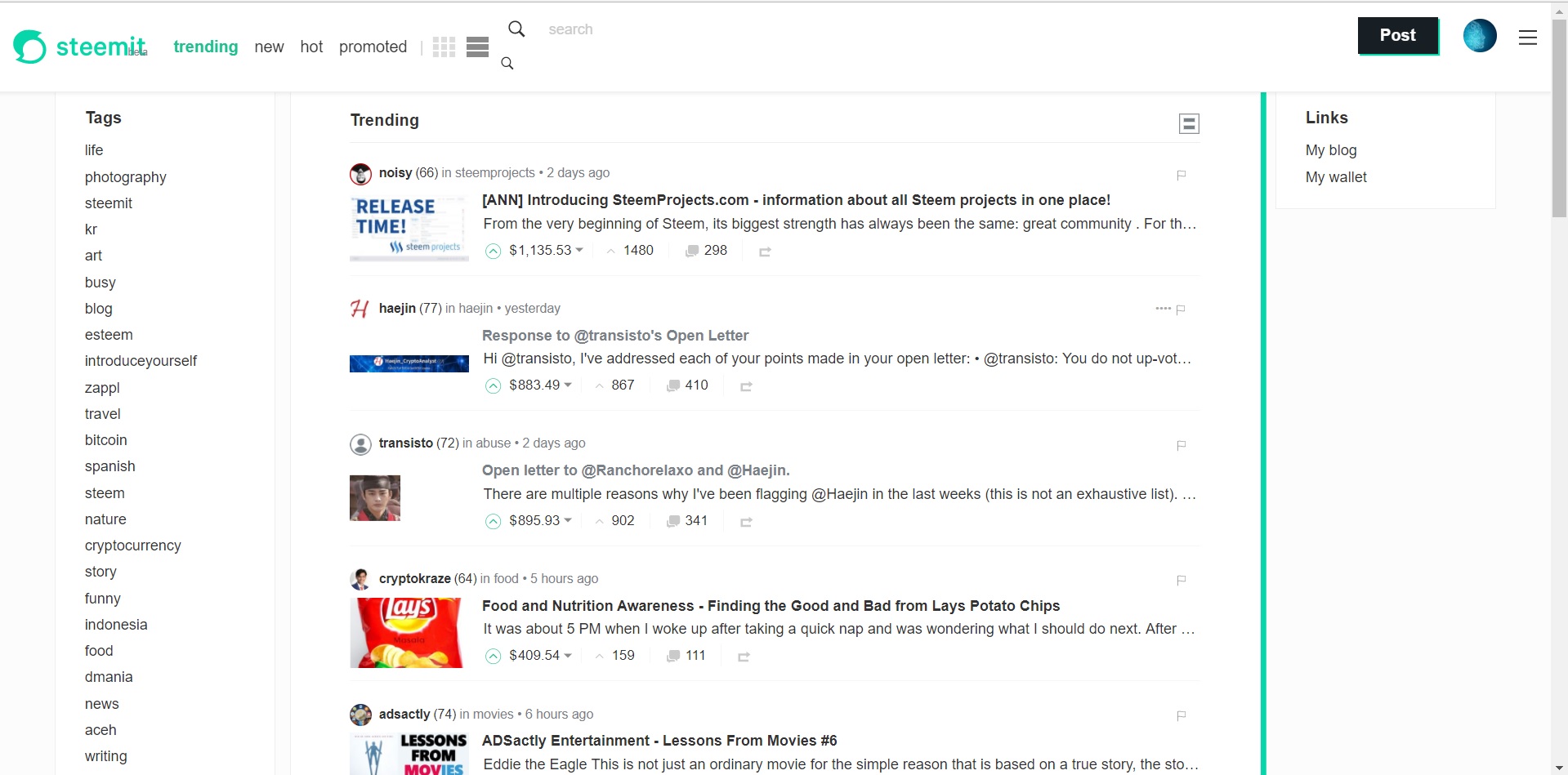Image resolution: width=1568 pixels, height=775 pixels.
Task: Open comments on cryptokraze's post (111)
Action: point(686,656)
